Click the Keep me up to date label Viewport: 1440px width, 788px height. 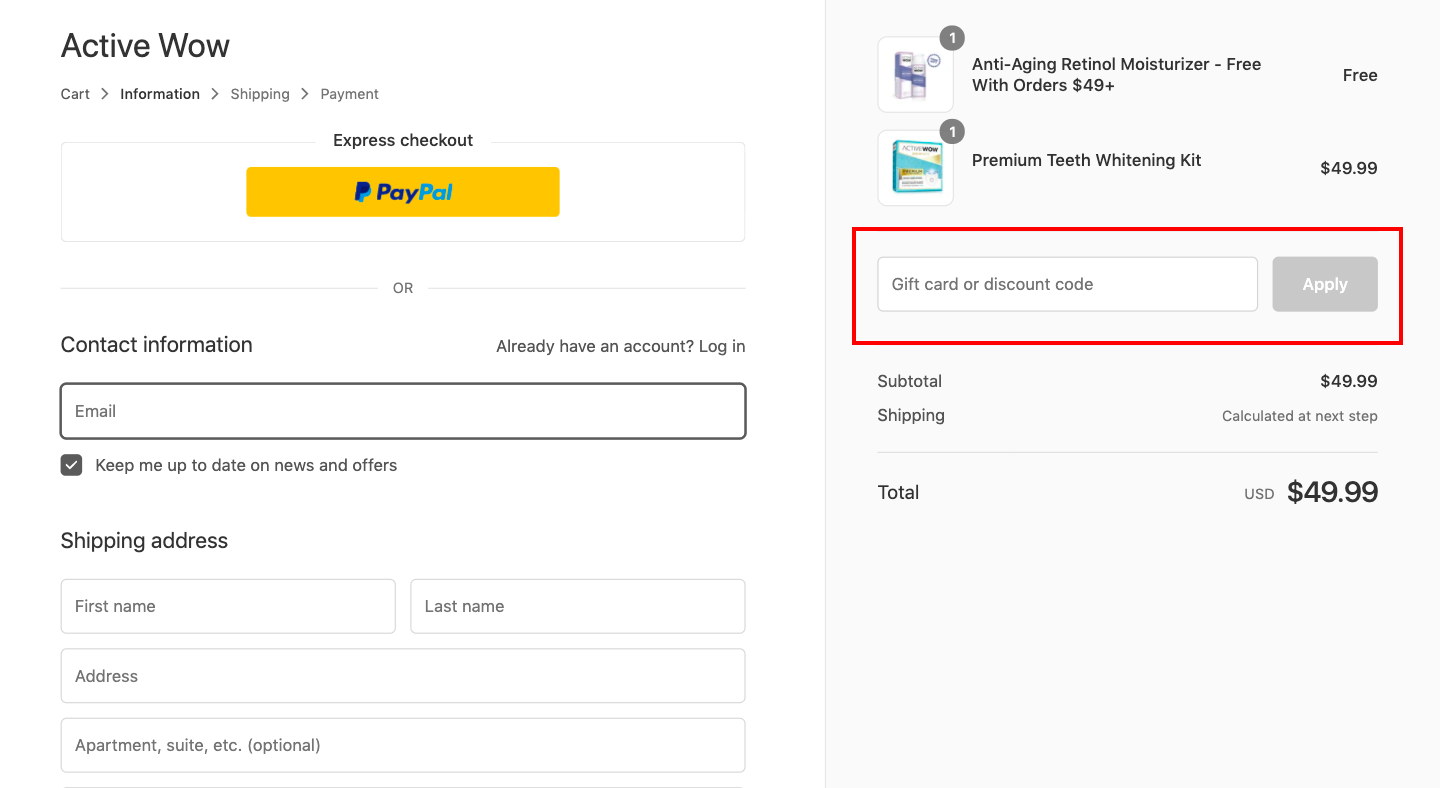tap(246, 465)
